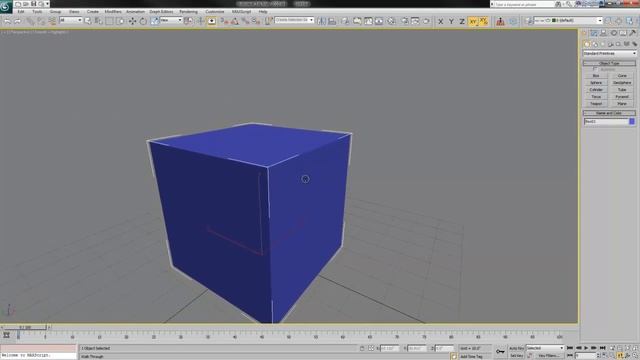Activate the Unlink Selection tool
The width and height of the screenshot is (640, 360).
[x=41, y=21]
